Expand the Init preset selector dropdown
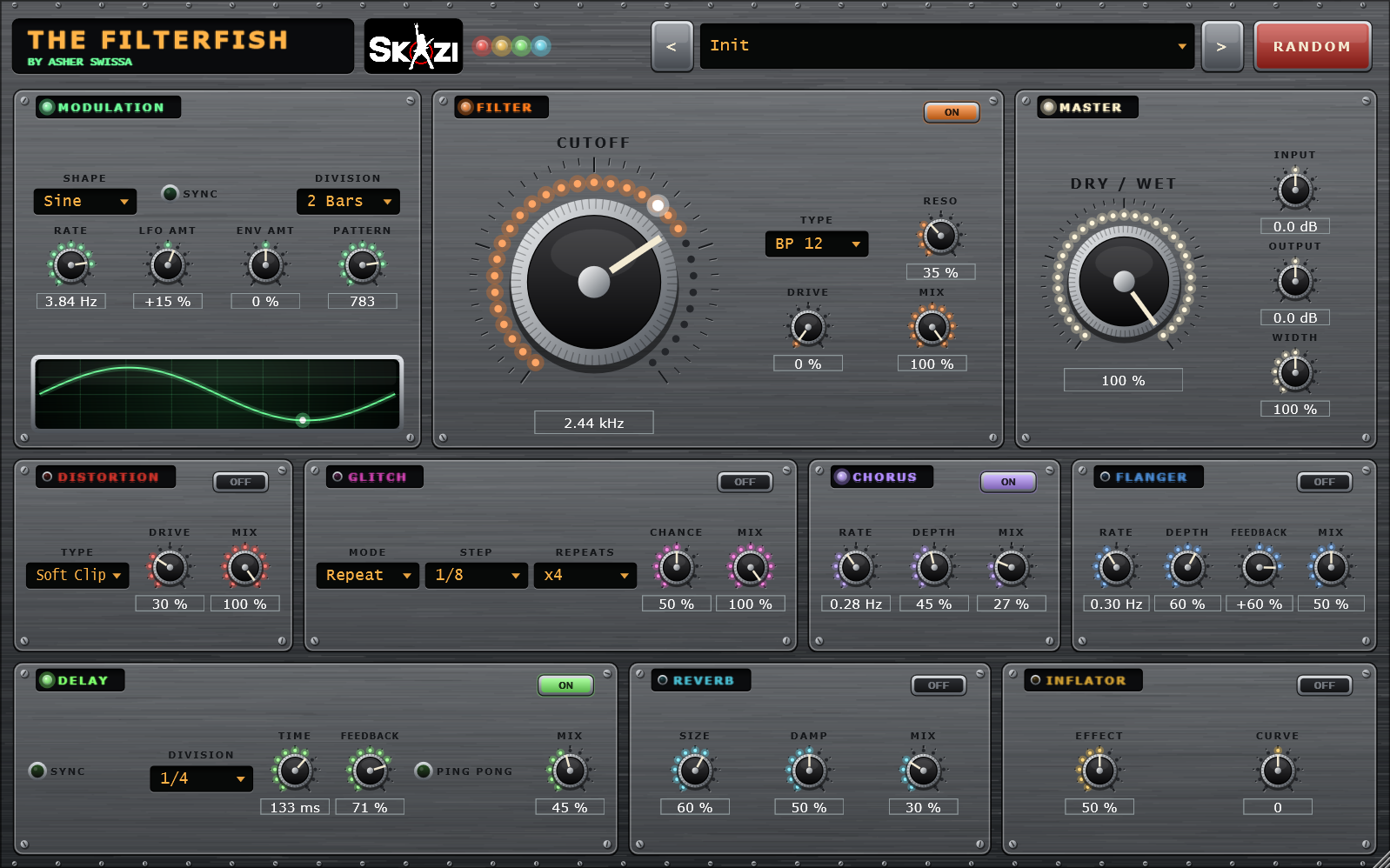 (947, 46)
